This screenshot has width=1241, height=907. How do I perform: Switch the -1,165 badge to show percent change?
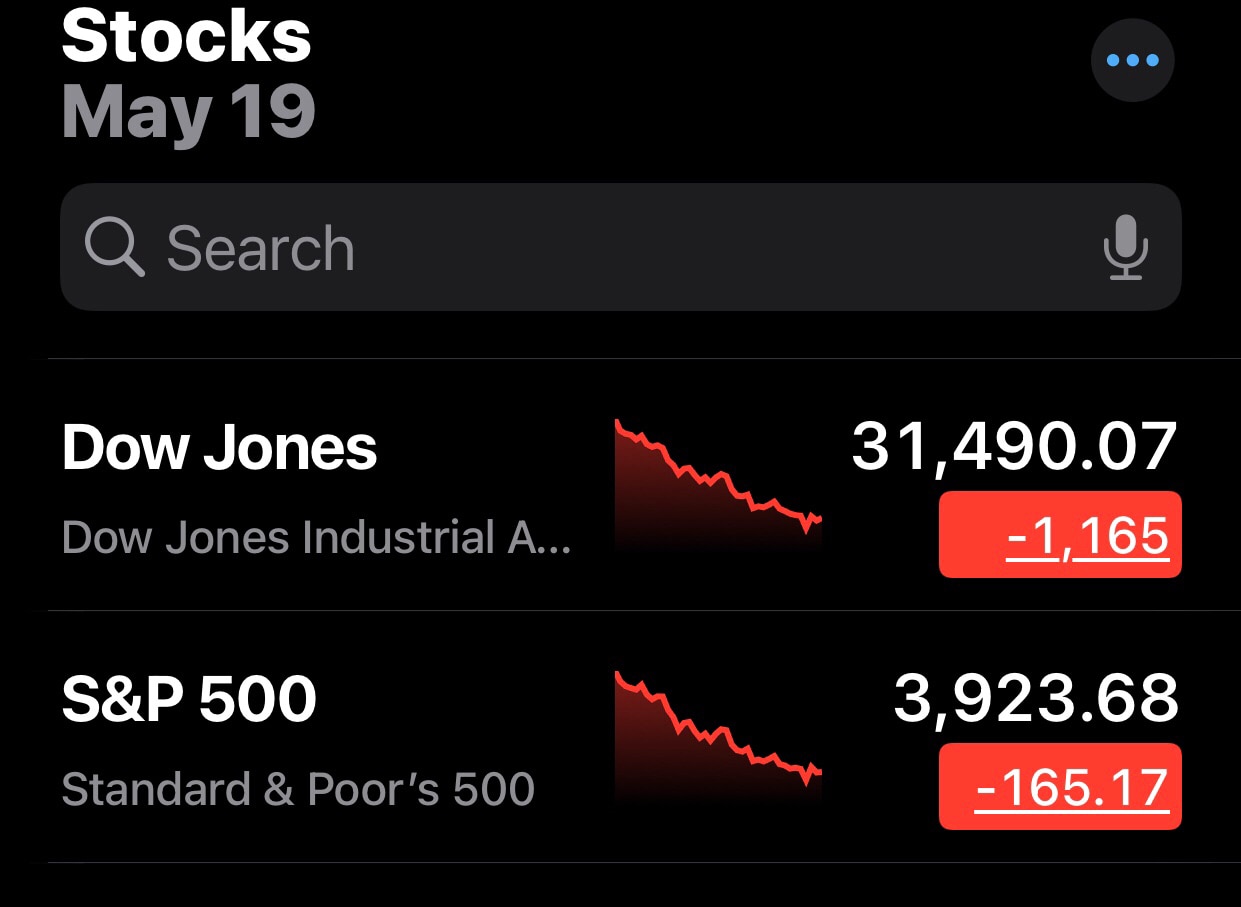click(1059, 533)
